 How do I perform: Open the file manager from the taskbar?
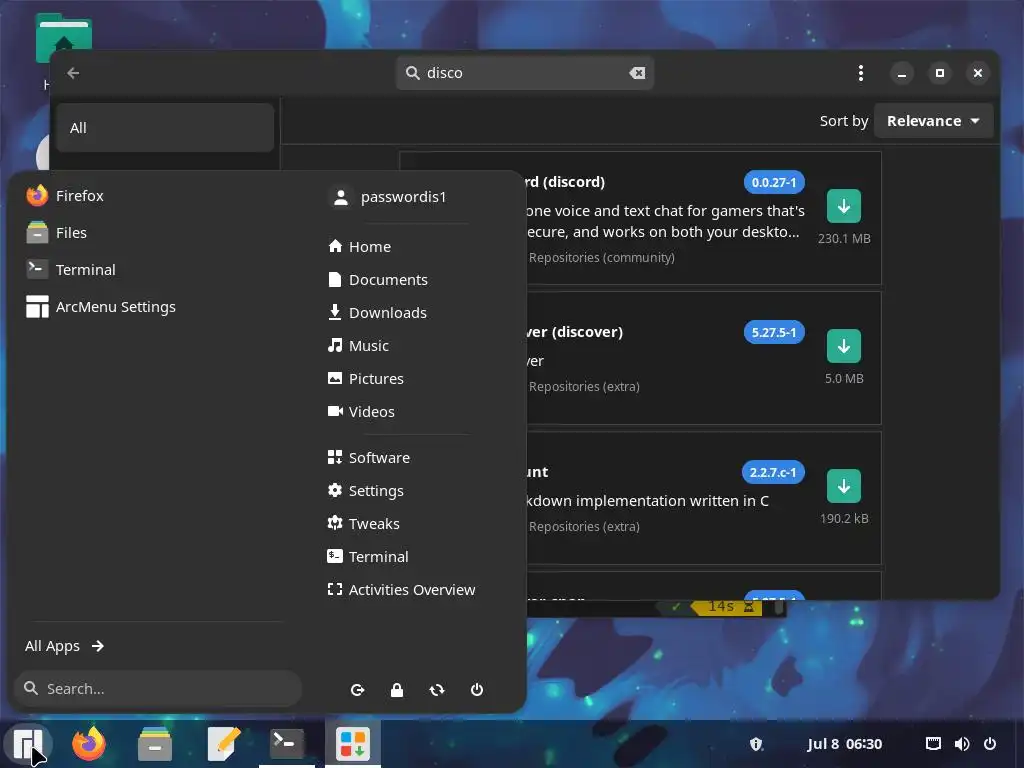pyautogui.click(x=155, y=744)
